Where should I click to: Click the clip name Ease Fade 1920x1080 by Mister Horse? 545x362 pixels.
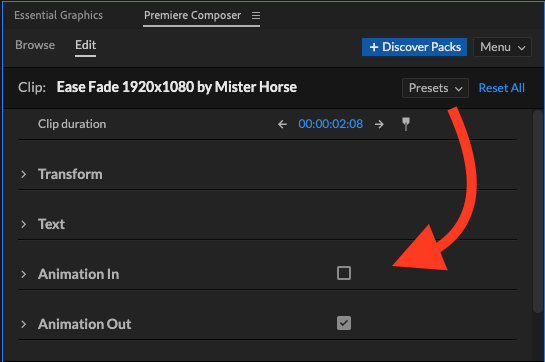(177, 87)
